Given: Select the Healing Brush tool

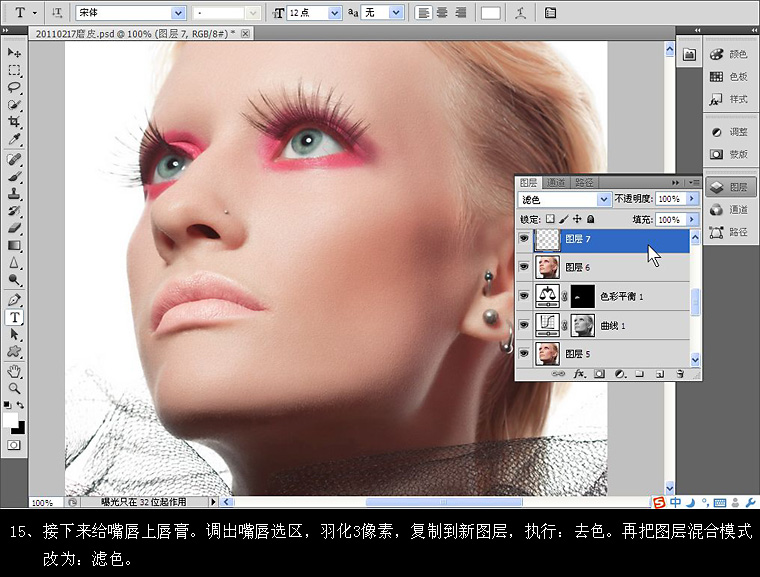Looking at the screenshot, I should pos(14,159).
